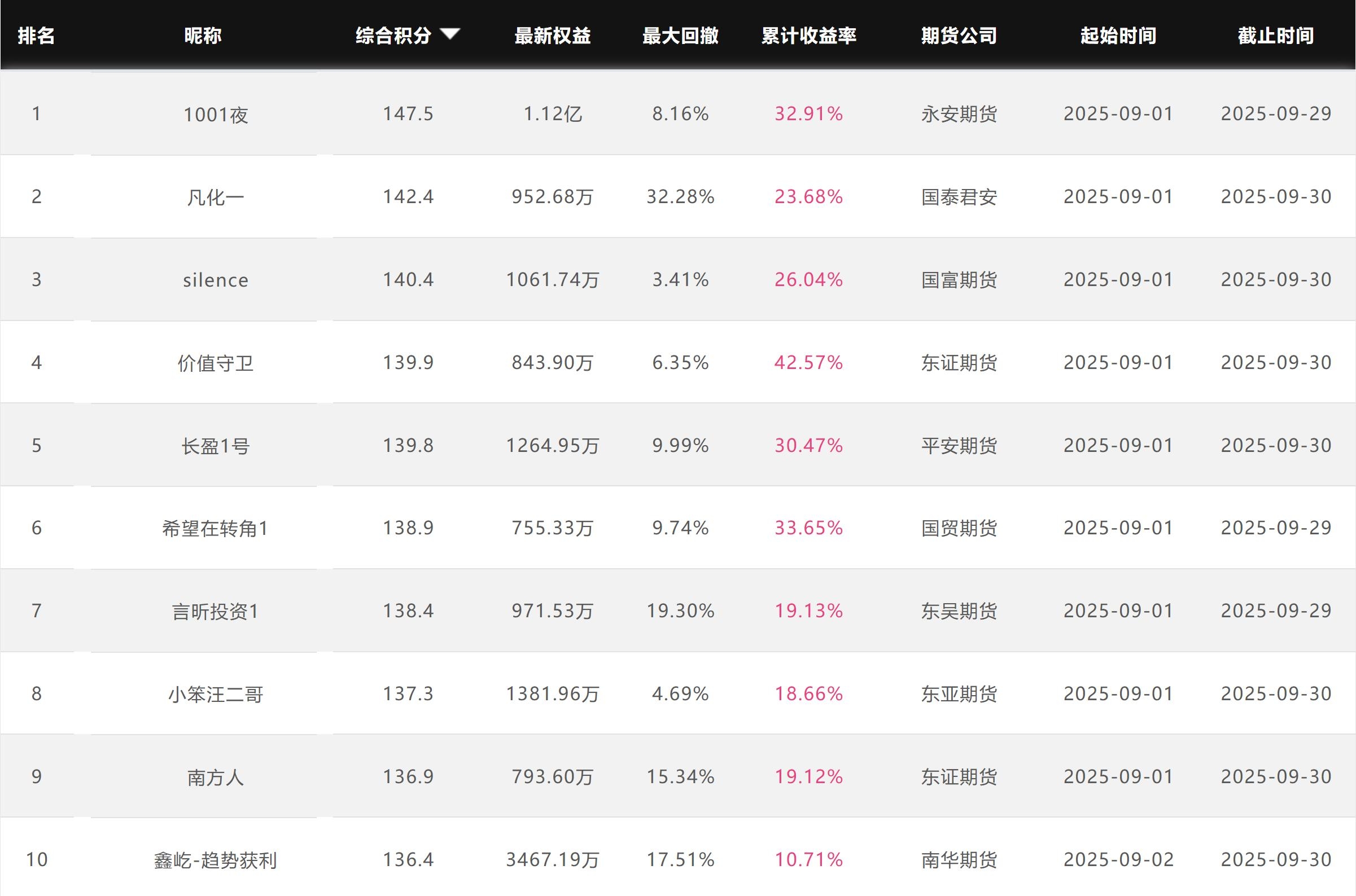
Task: Click the 期货公司 column header
Action: tap(959, 36)
